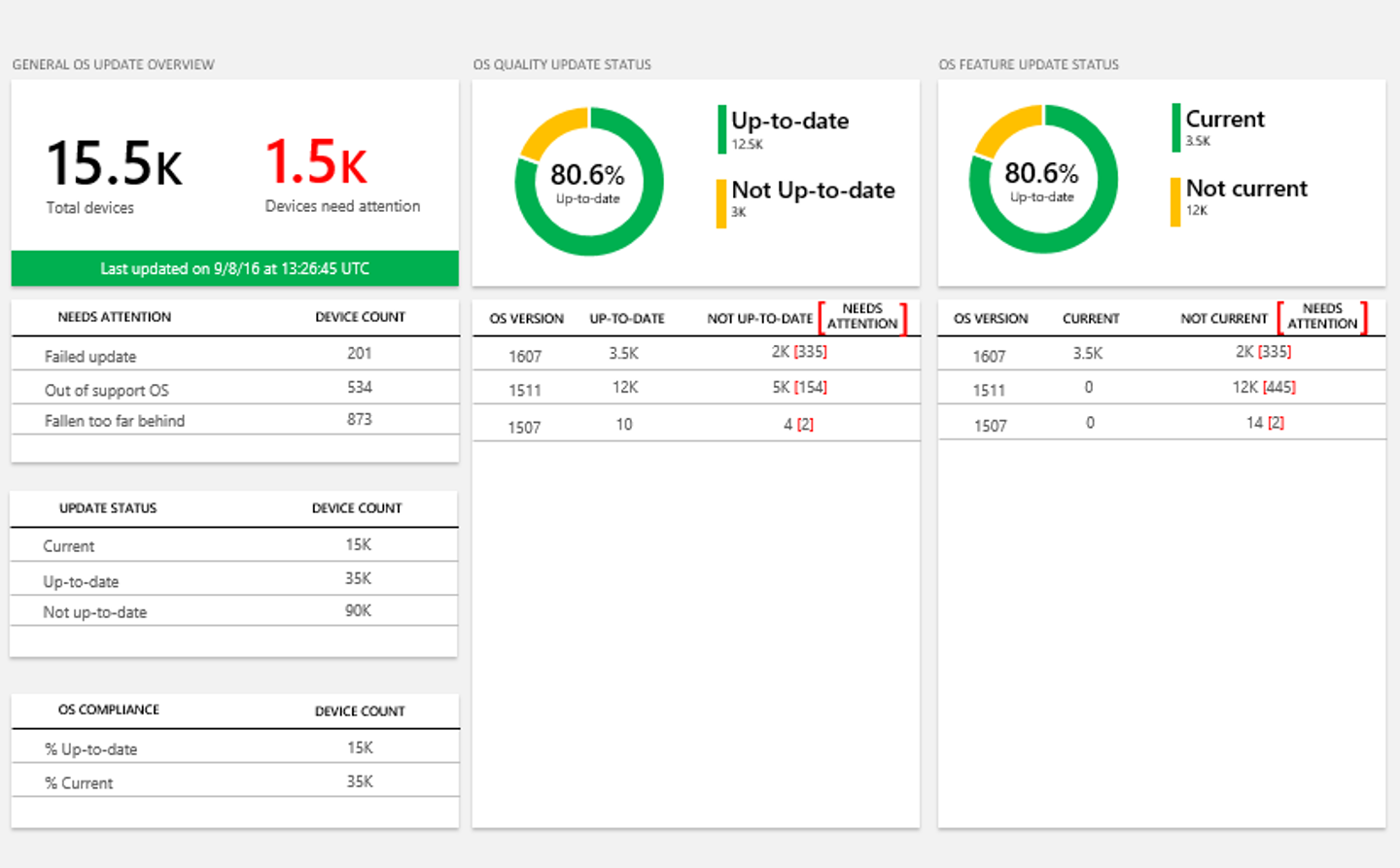Click the 10 up-to-date value for 1507

click(624, 424)
